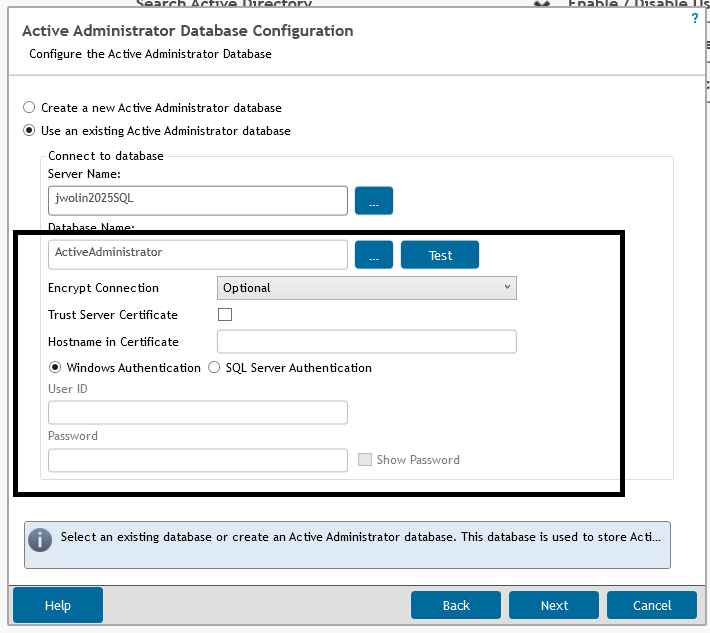
Task: Focus the Database Name input field
Action: [x=198, y=254]
